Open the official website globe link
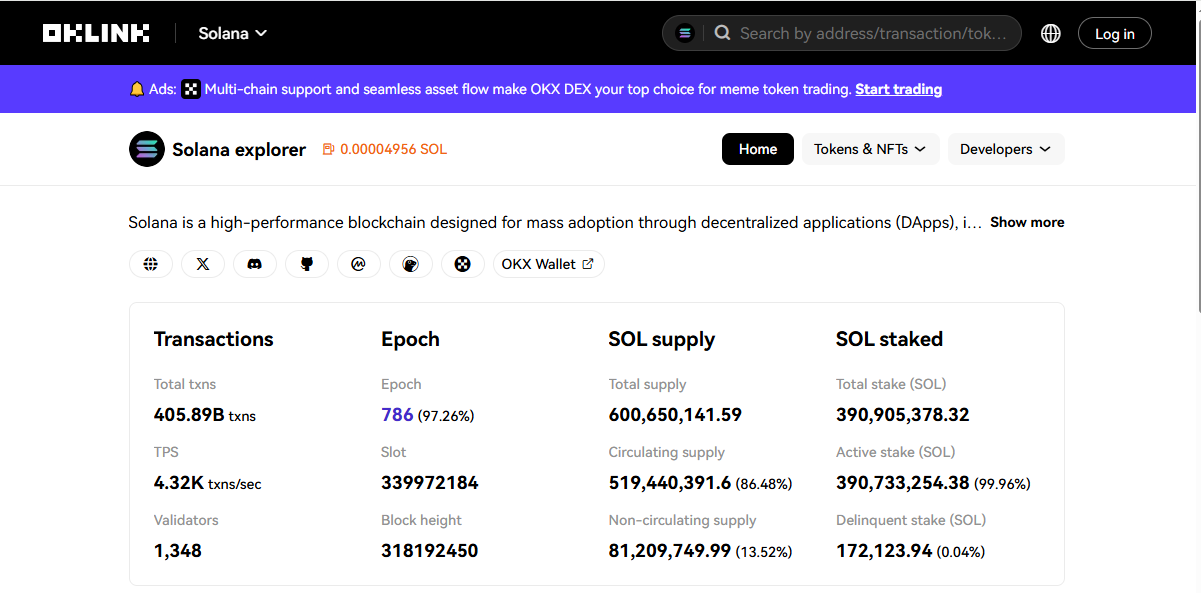 click(x=151, y=264)
